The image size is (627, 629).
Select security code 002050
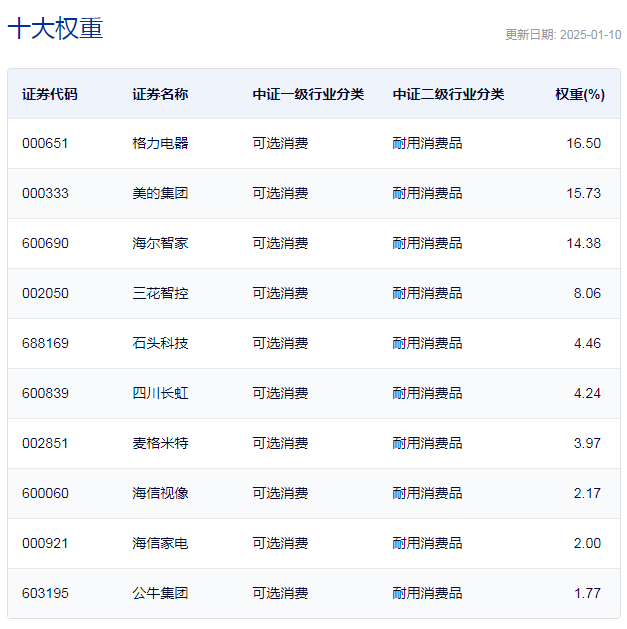click(x=45, y=293)
